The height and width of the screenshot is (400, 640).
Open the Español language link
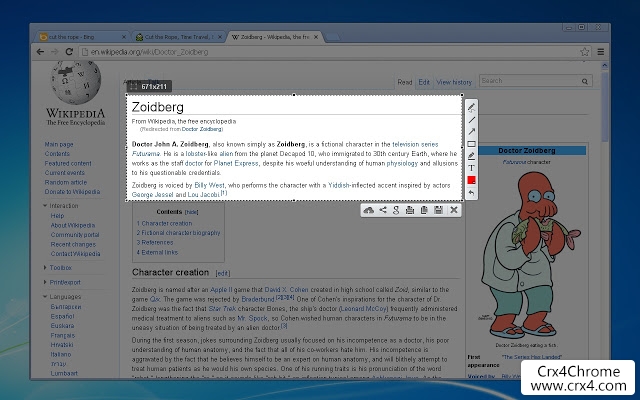pyautogui.click(x=62, y=316)
